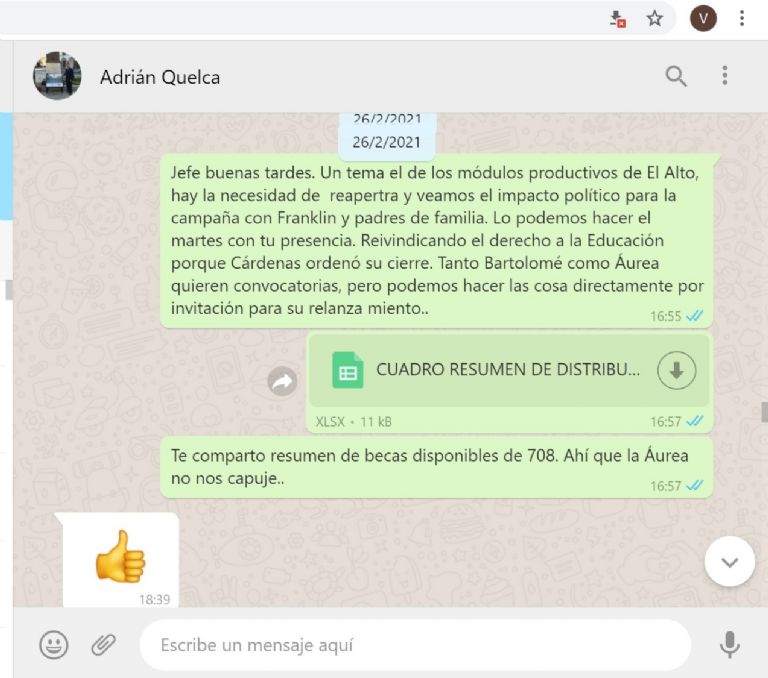Open the chat options three-dot menu
The image size is (768, 678).
point(725,76)
